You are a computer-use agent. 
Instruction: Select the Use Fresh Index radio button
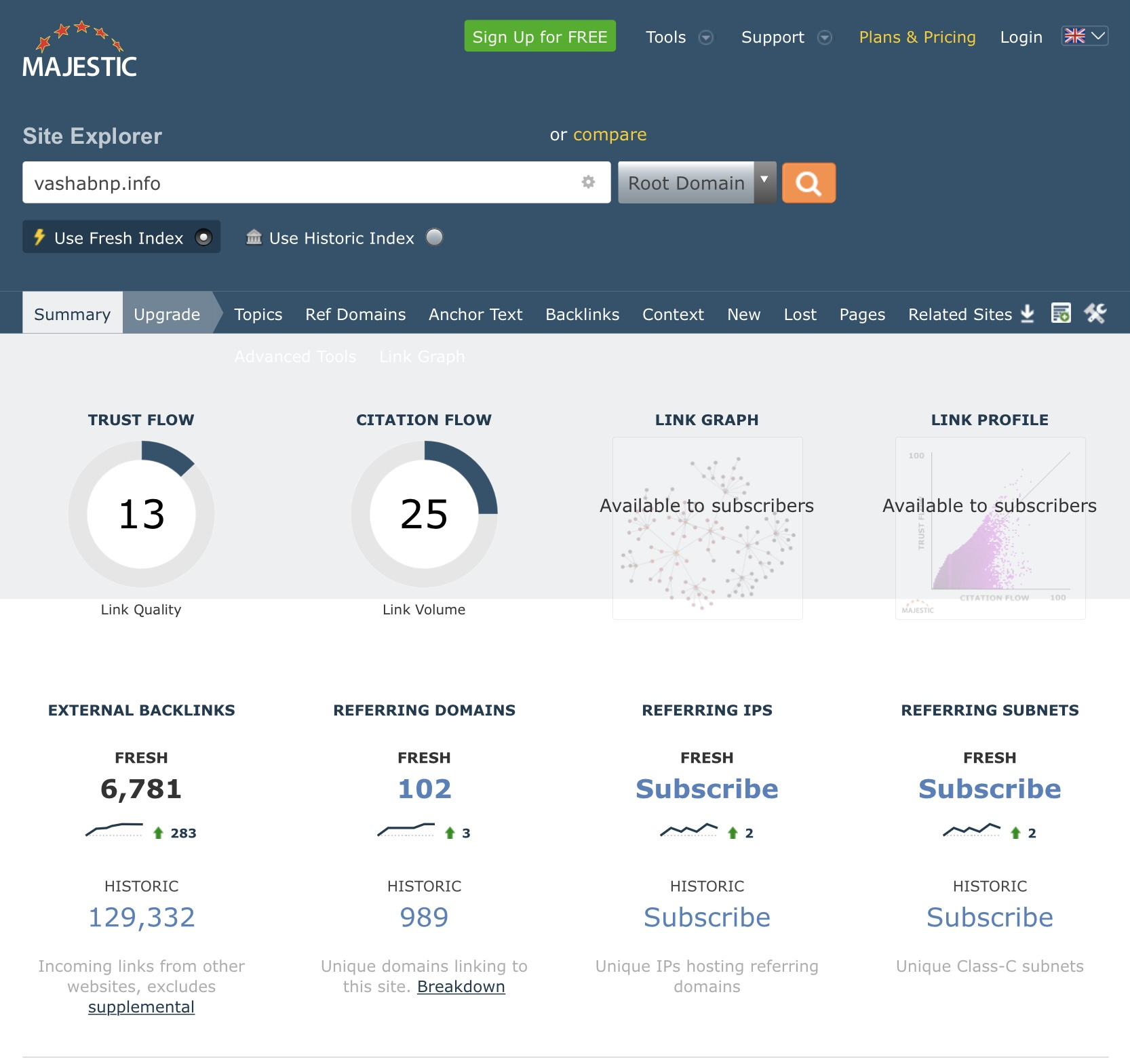(203, 237)
